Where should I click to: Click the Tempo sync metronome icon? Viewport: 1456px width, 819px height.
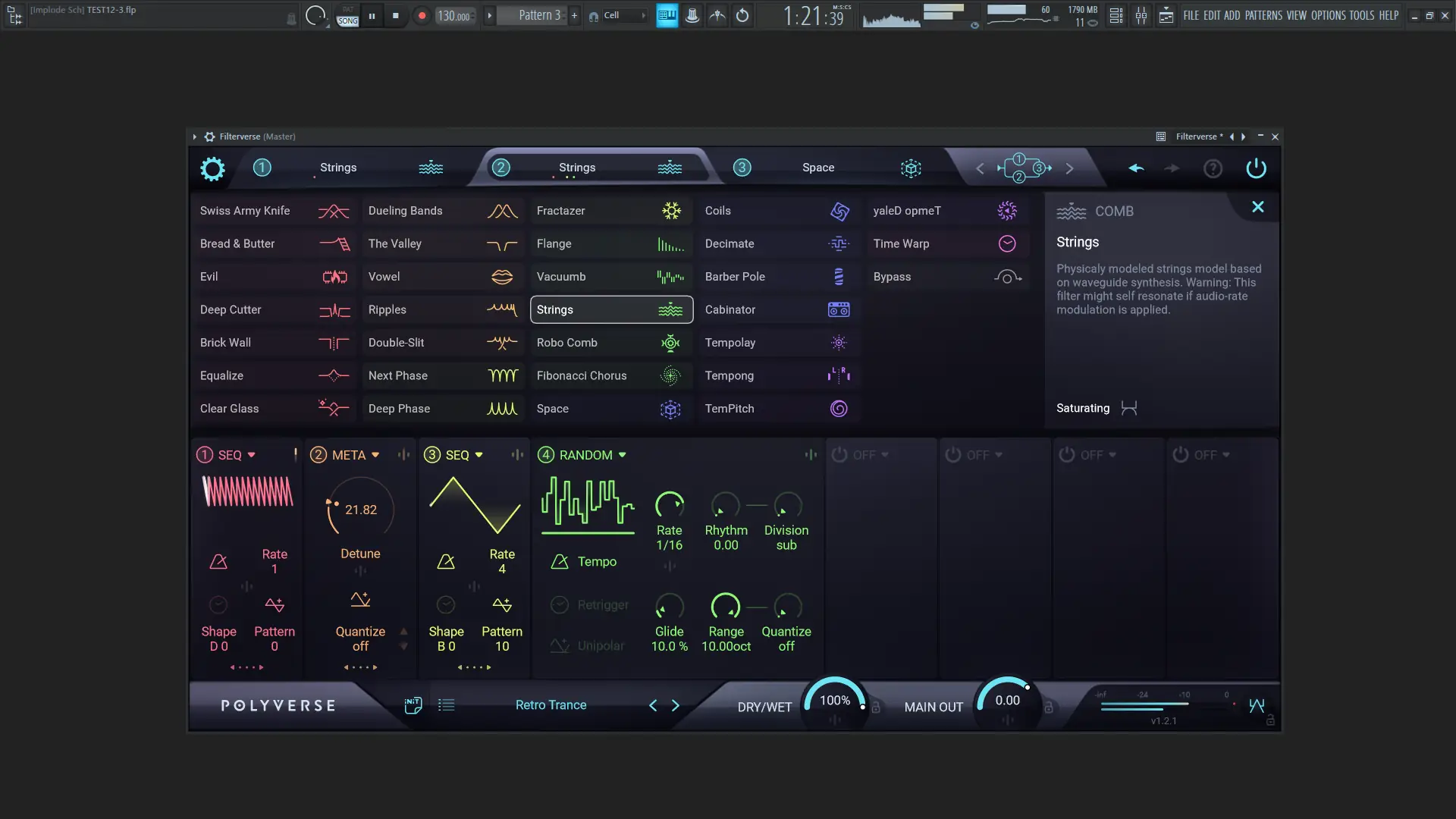pos(560,562)
